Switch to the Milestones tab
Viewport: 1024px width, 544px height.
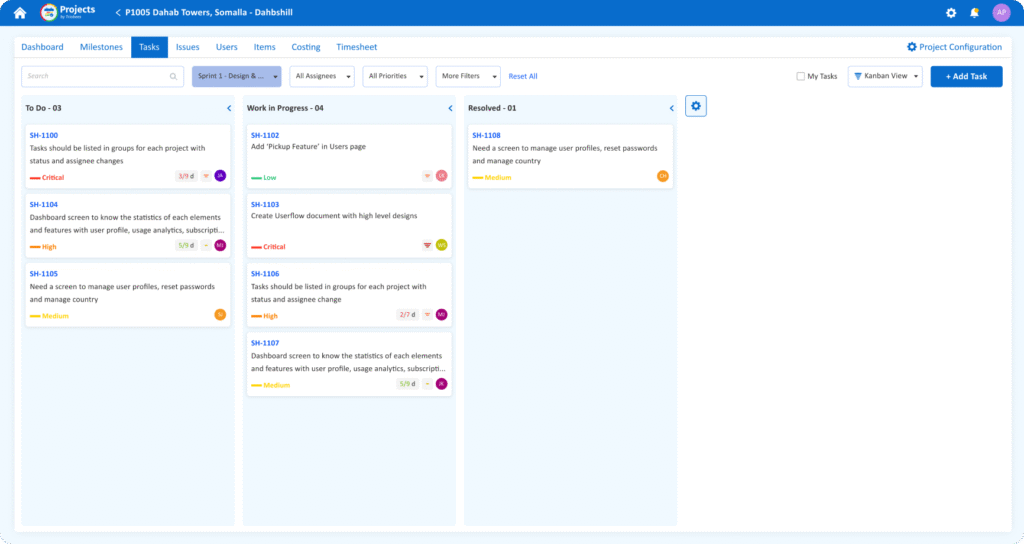point(101,47)
